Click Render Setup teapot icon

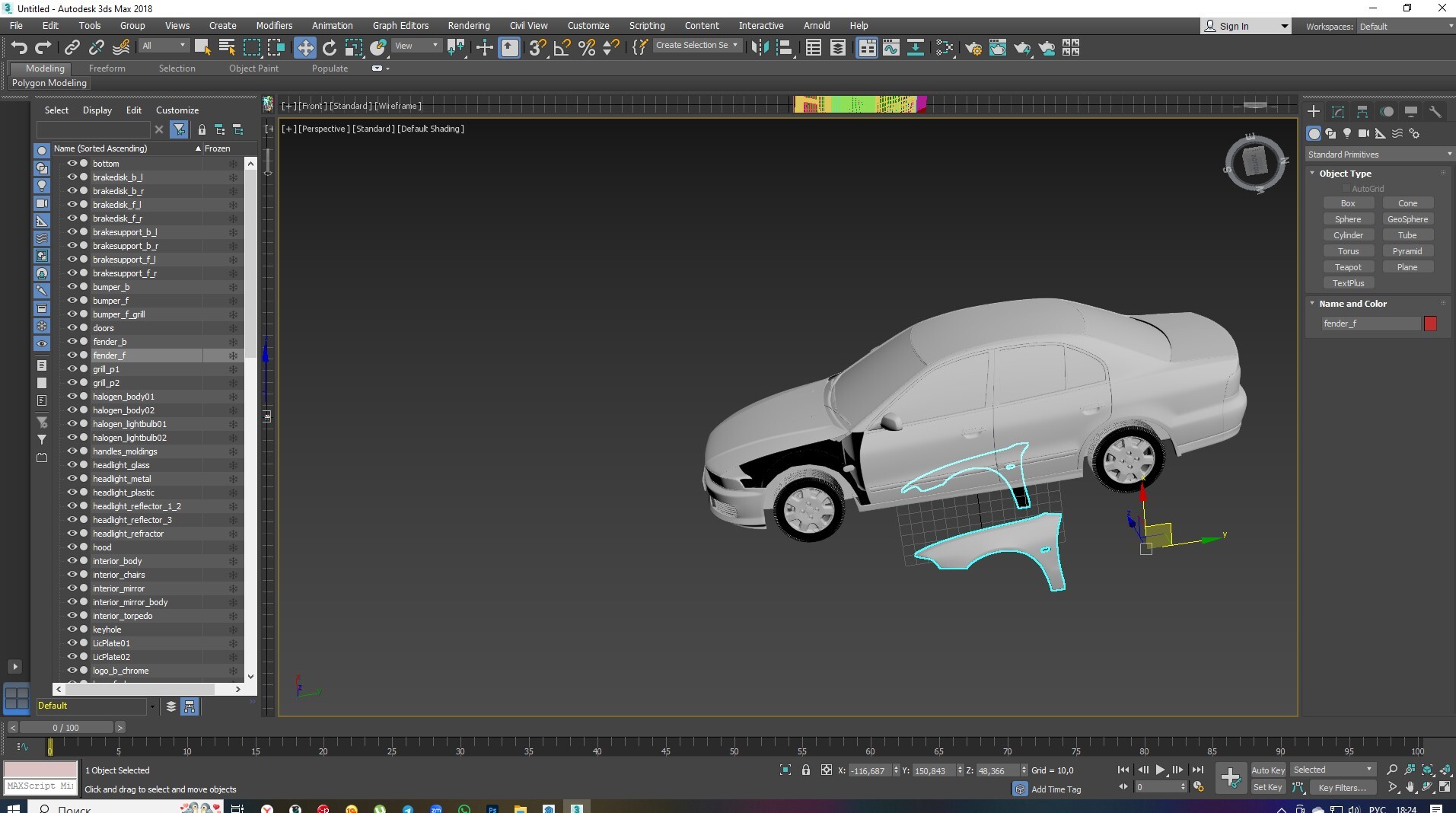[x=973, y=48]
